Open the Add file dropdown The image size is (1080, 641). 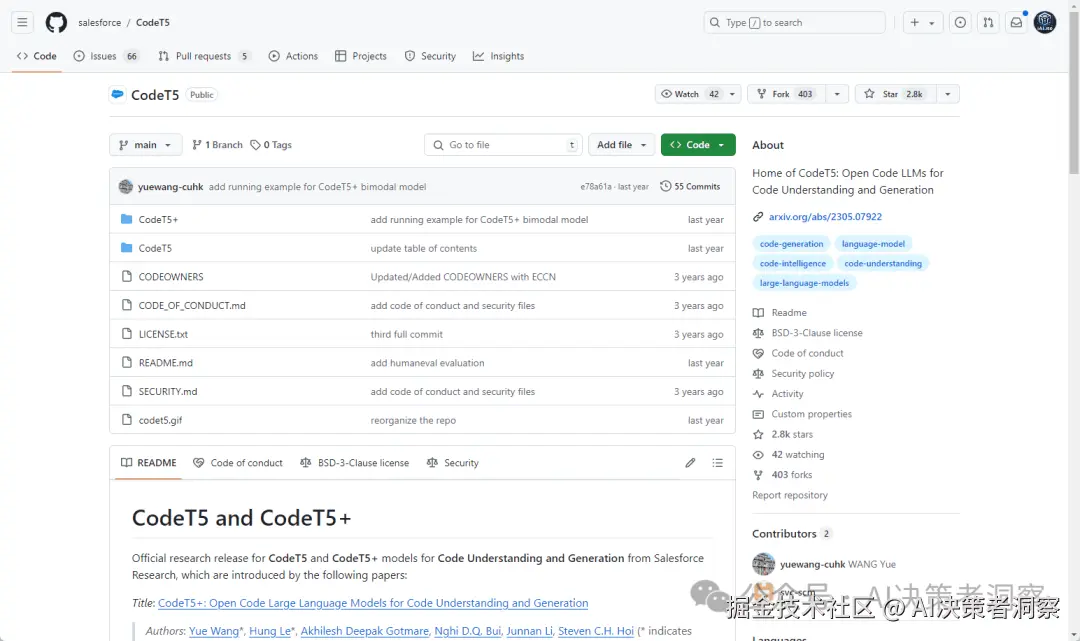pos(621,145)
